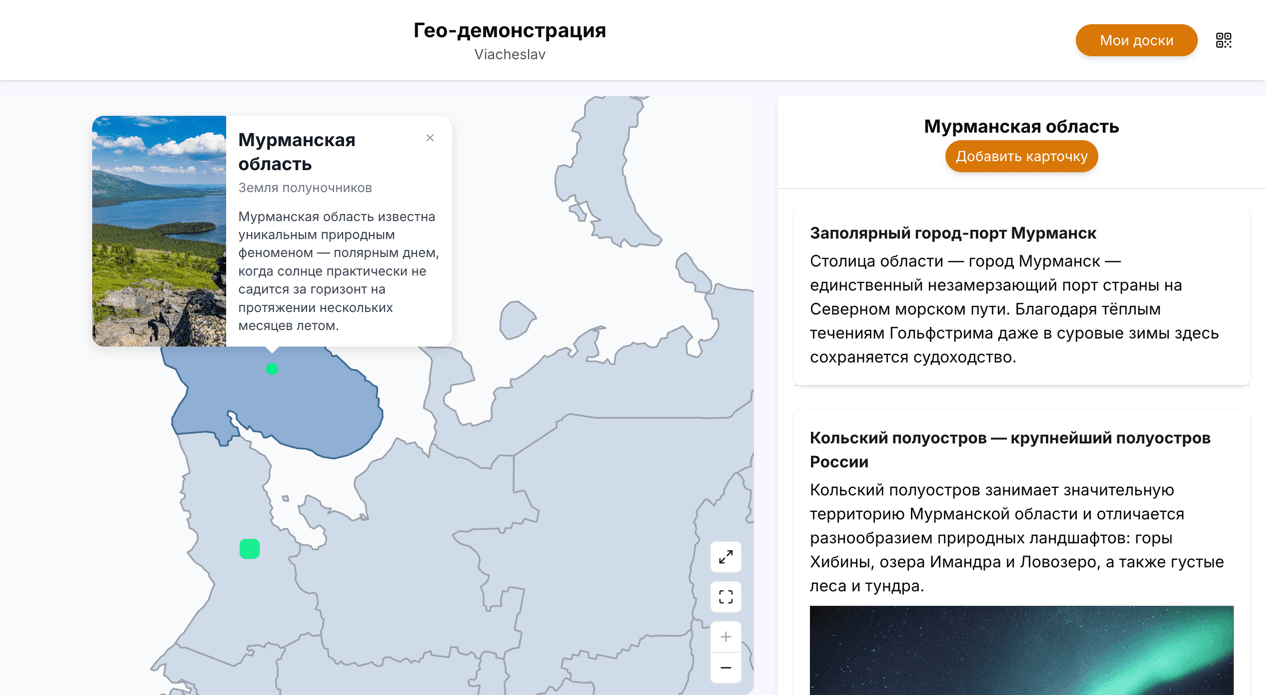The height and width of the screenshot is (695, 1266).
Task: Open the Заполярный город-порт Мурманск card
Action: [x=953, y=233]
